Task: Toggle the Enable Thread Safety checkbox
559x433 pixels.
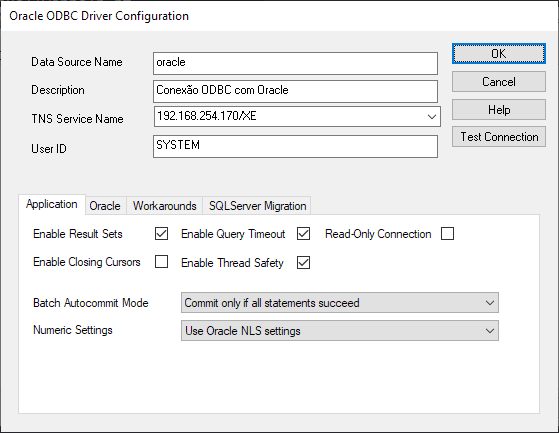Action: click(303, 263)
